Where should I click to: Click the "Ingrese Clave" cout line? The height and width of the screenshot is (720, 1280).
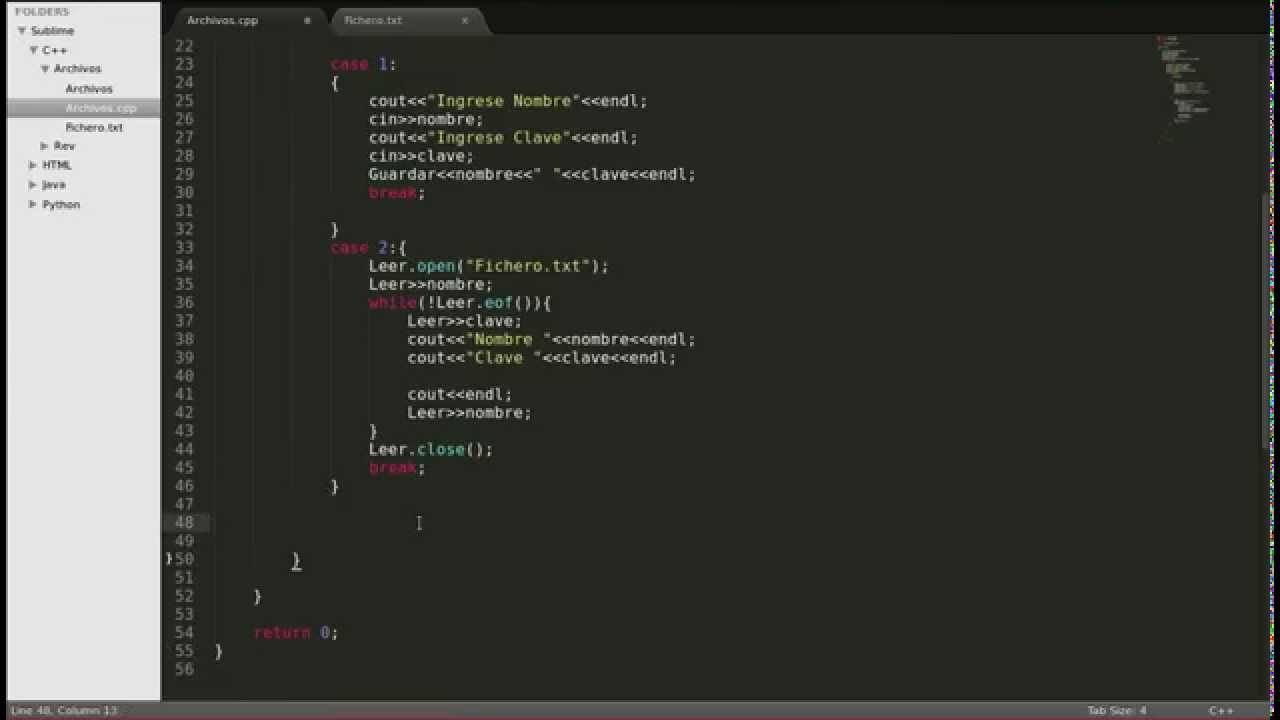click(x=503, y=138)
